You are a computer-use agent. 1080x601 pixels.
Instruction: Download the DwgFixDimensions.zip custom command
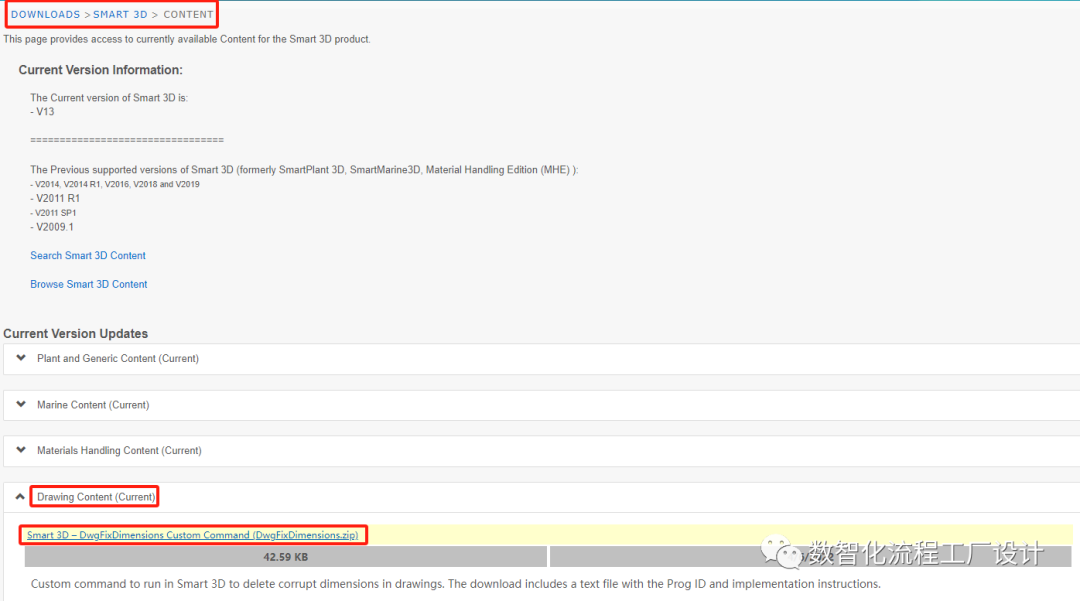(x=192, y=535)
